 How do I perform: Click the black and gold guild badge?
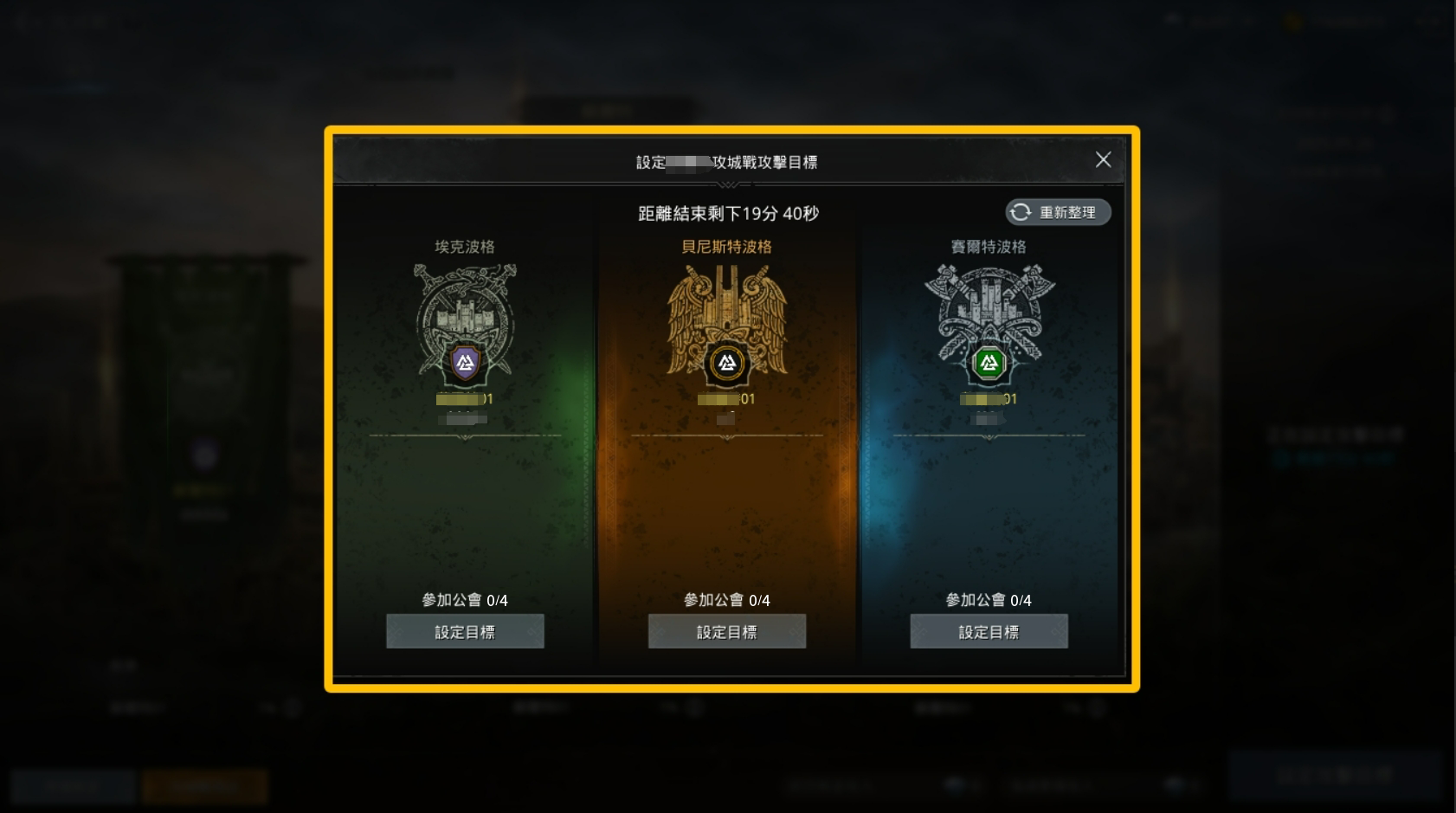point(727,363)
